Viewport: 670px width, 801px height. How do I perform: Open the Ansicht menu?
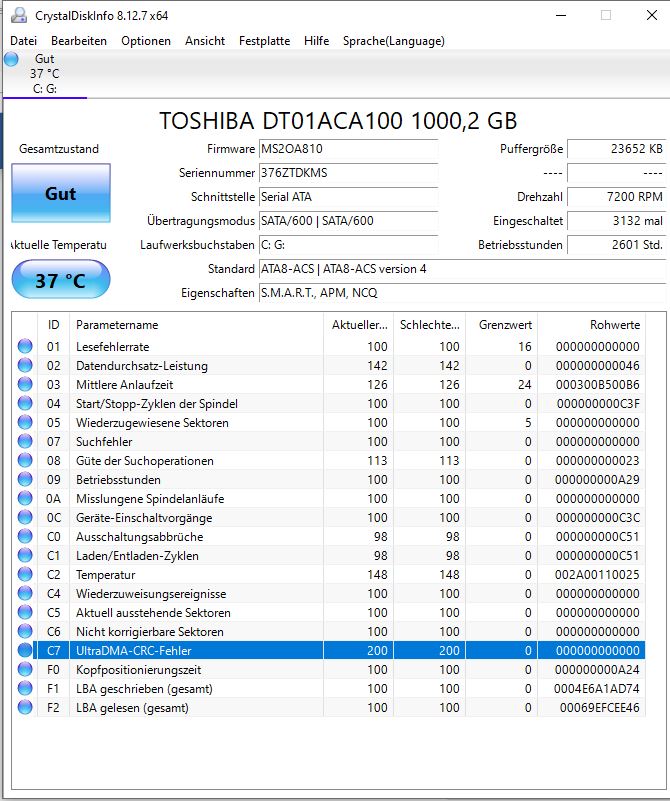pyautogui.click(x=205, y=41)
